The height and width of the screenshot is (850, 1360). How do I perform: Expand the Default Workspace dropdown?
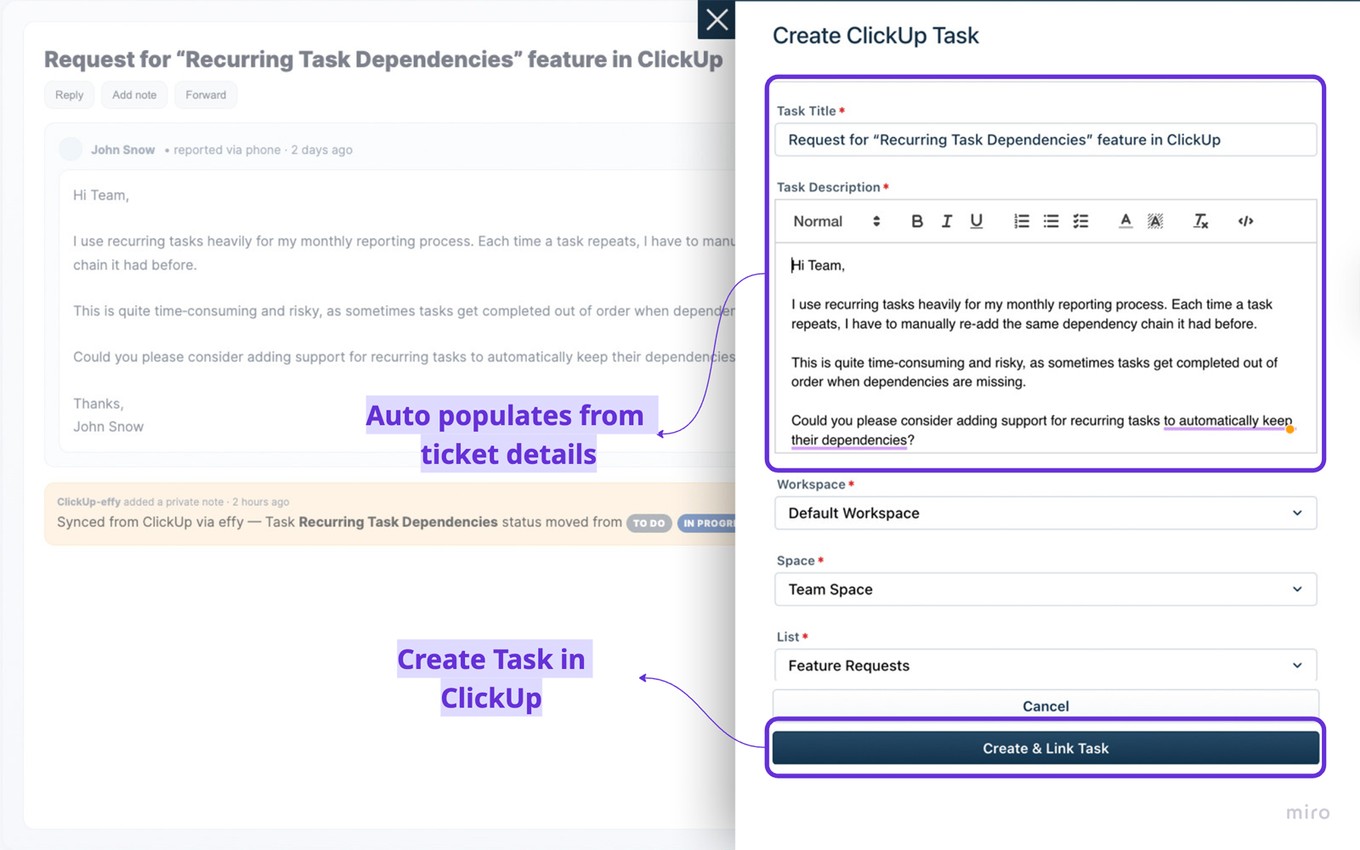pyautogui.click(x=1045, y=513)
